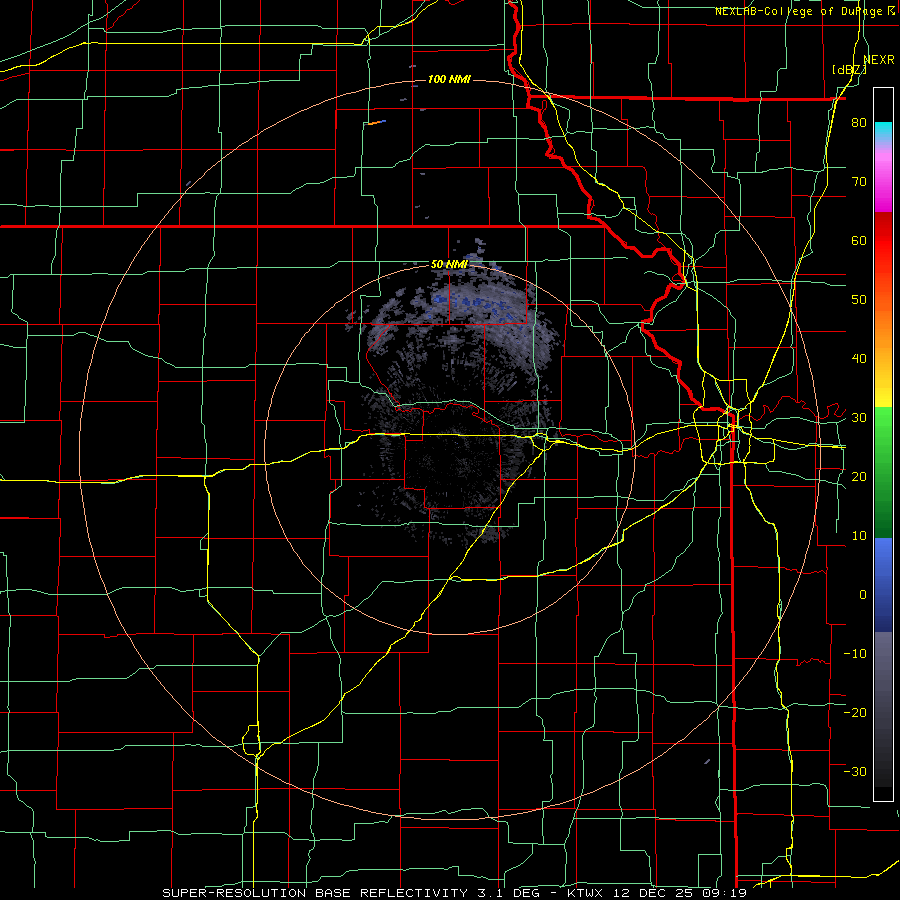900x900 pixels.
Task: Click the 70 dBZ scale value
Action: tap(859, 182)
